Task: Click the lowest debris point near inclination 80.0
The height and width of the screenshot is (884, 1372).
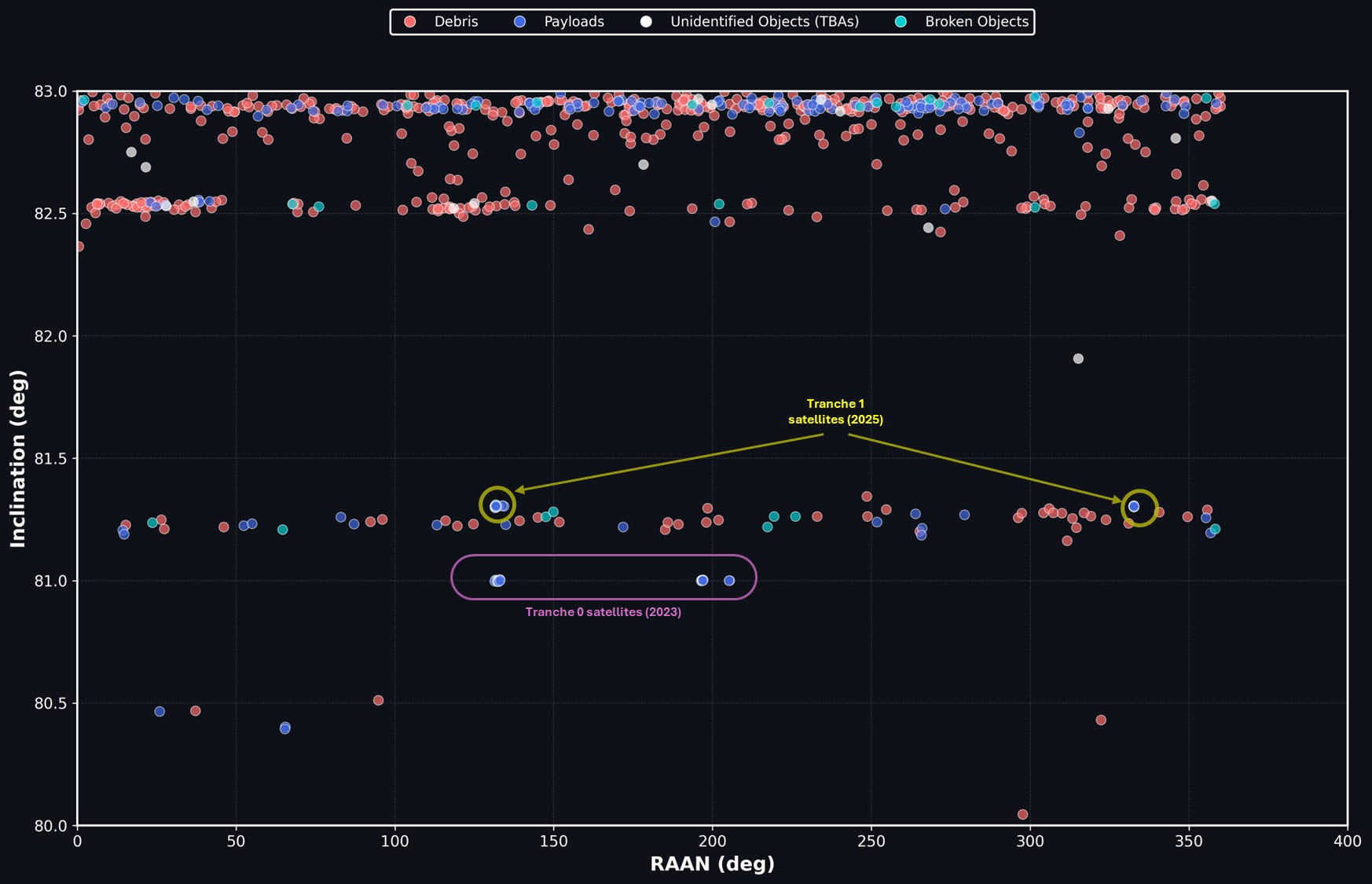Action: point(1022,814)
